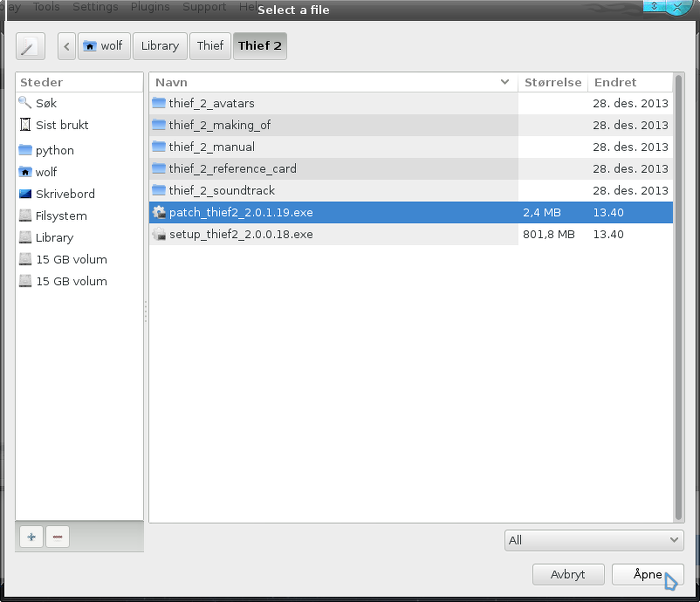The width and height of the screenshot is (700, 602).
Task: Sort by the Navn column header
Action: pos(333,82)
